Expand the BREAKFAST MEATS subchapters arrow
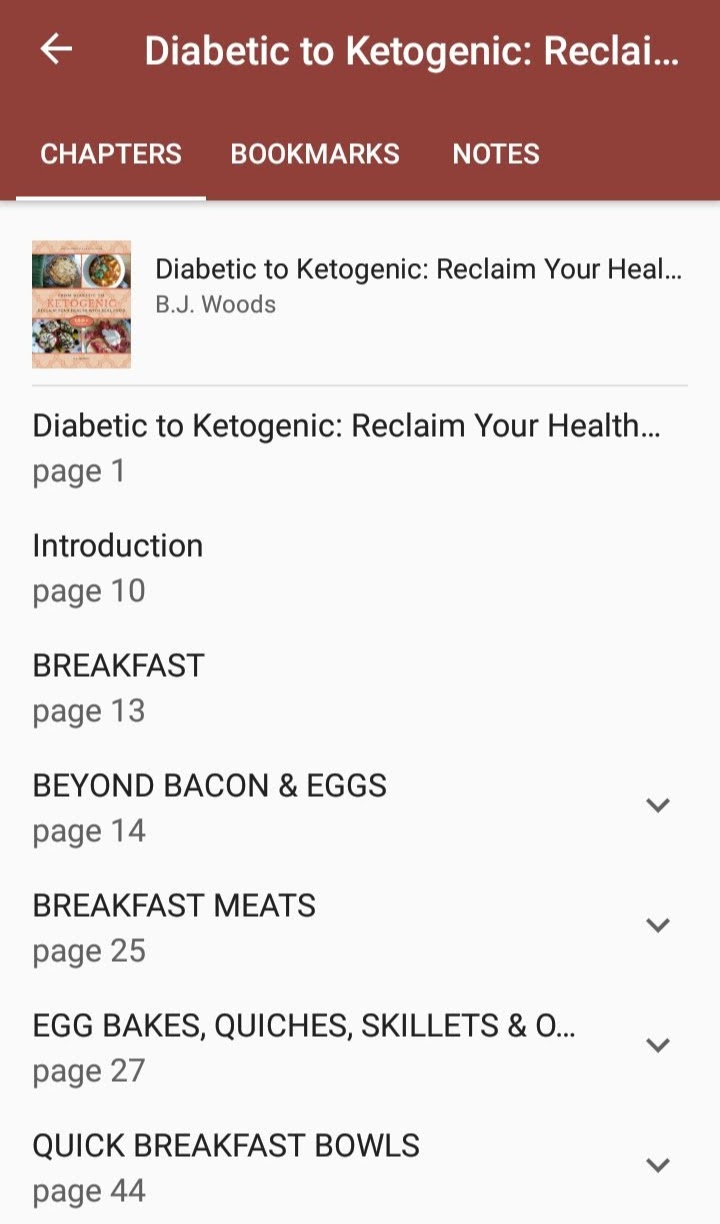This screenshot has height=1224, width=720. (657, 925)
